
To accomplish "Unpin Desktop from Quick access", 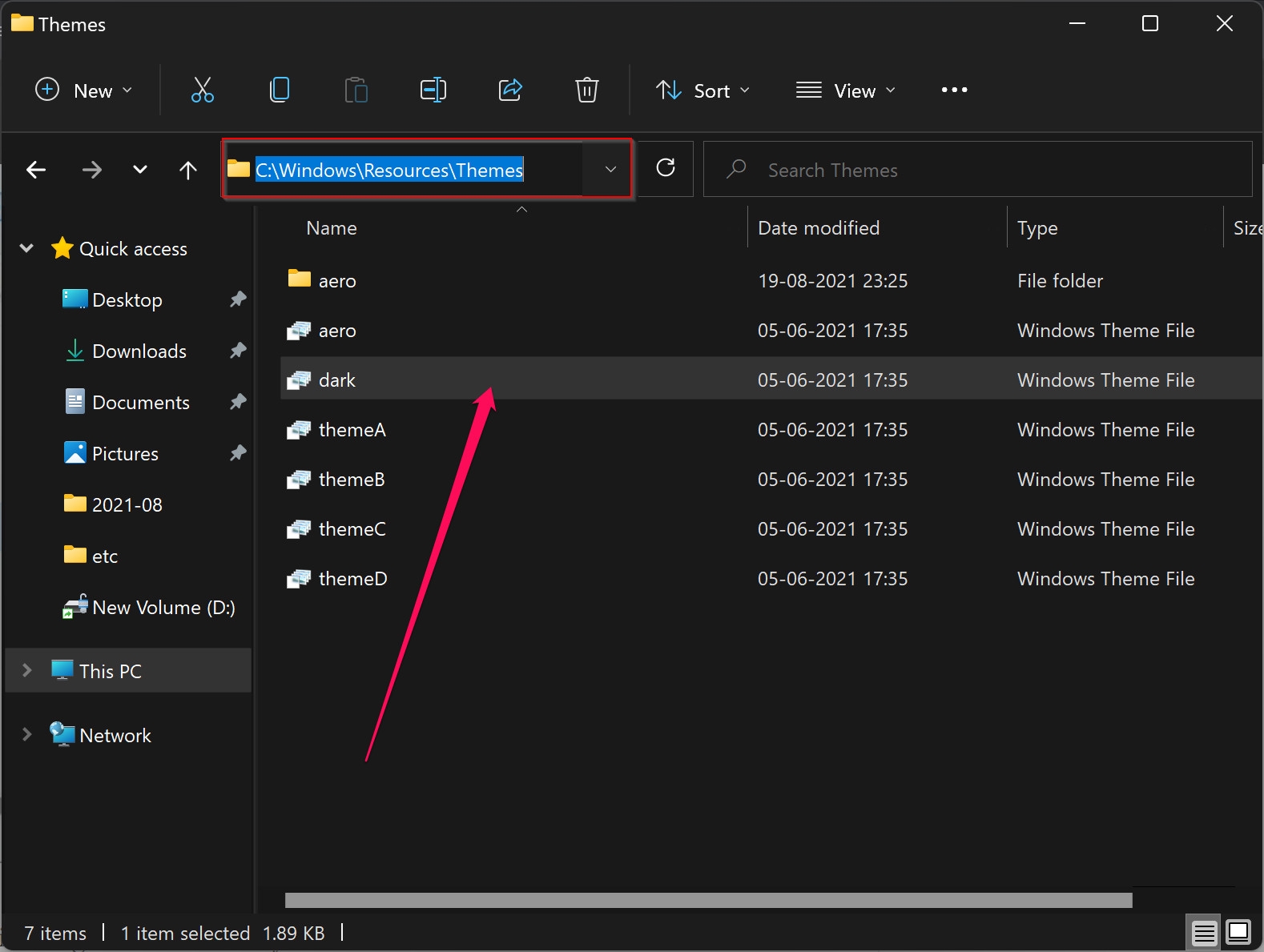I will point(238,299).
